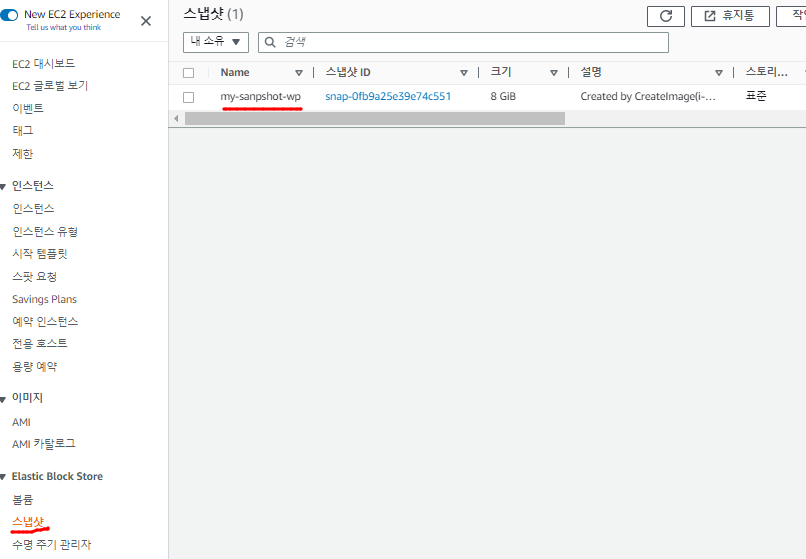
Task: Open AMI 카탈로그 in sidebar
Action: [x=44, y=444]
